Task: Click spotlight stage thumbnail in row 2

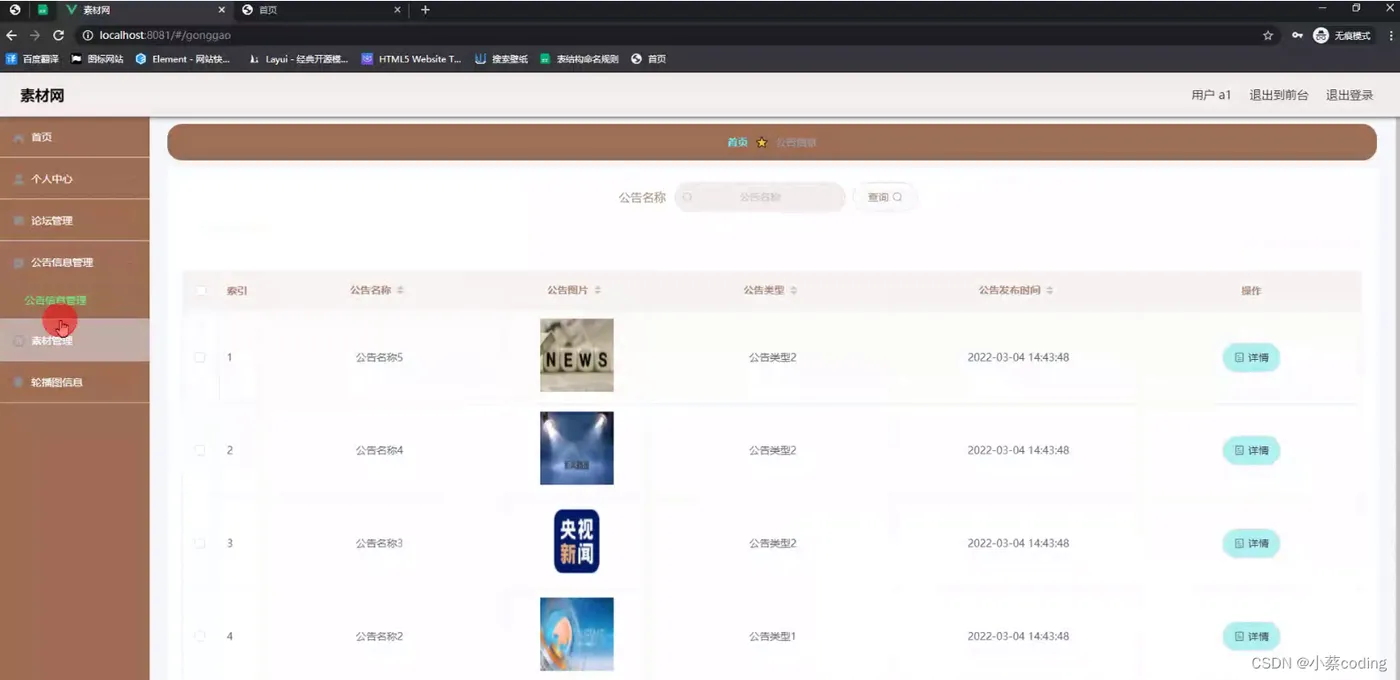Action: tap(577, 448)
